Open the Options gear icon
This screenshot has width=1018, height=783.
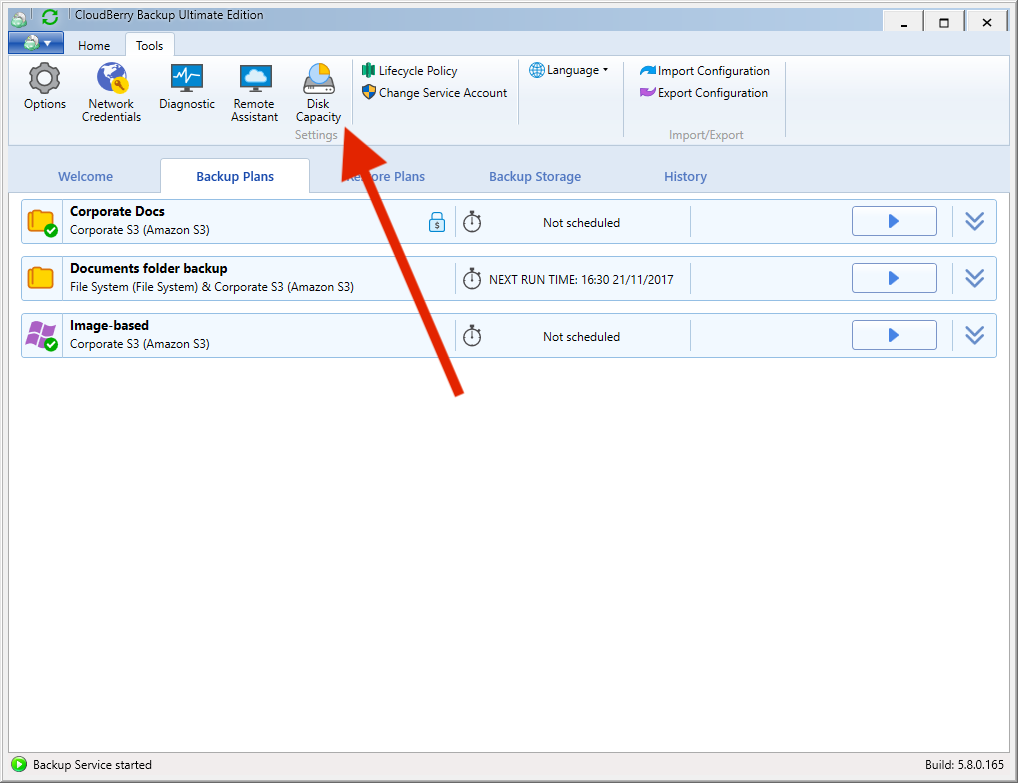[x=44, y=79]
